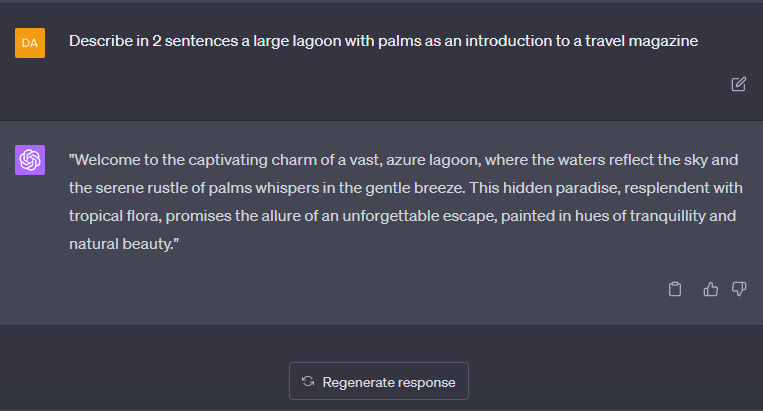Viewport: 763px width, 411px height.
Task: Click the response line starting with 'Welcome to'
Action: tap(403, 160)
